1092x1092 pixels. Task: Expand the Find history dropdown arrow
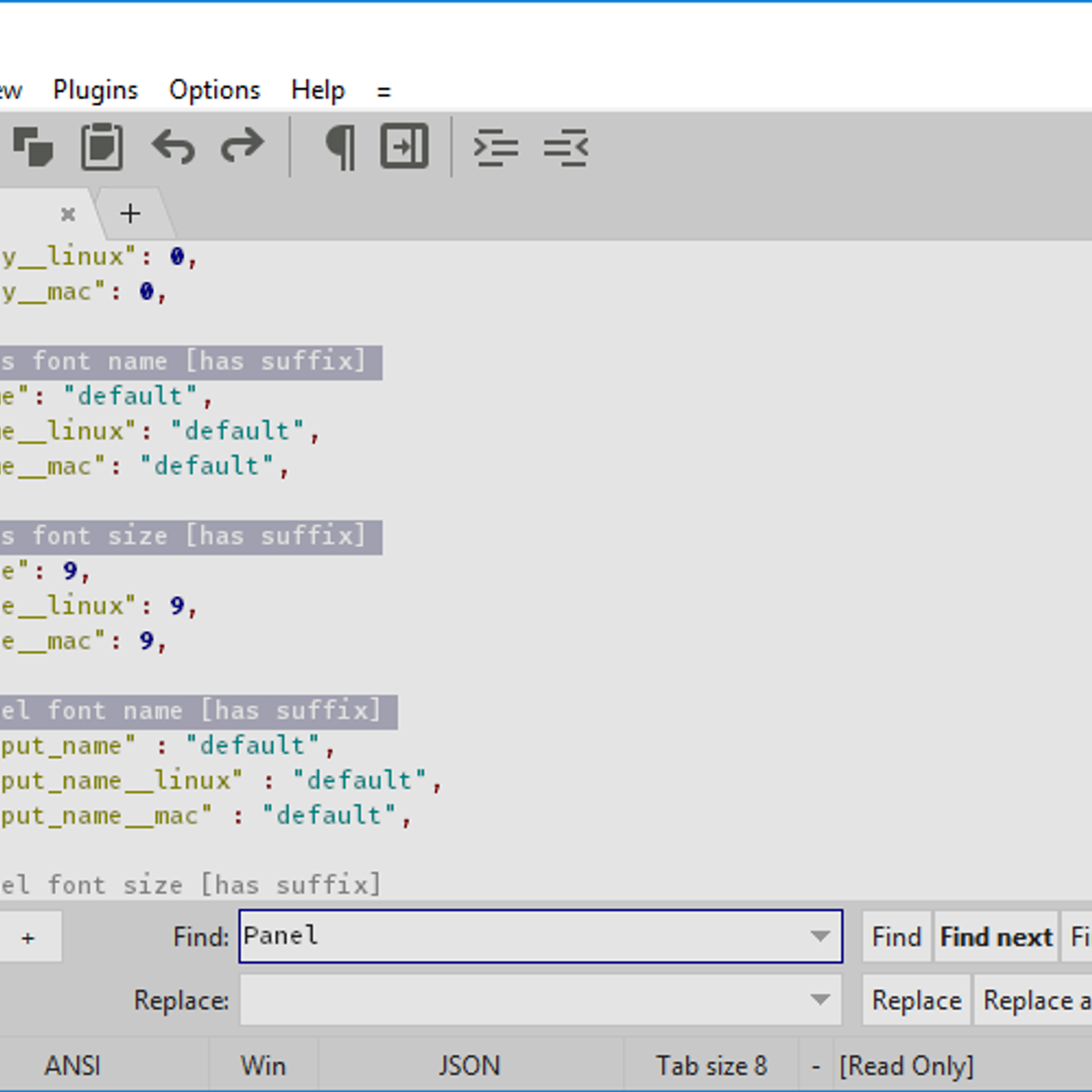[820, 936]
